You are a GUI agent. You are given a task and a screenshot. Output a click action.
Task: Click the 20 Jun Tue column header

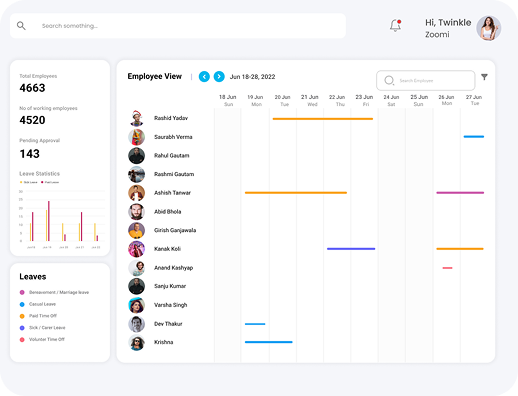pos(283,100)
